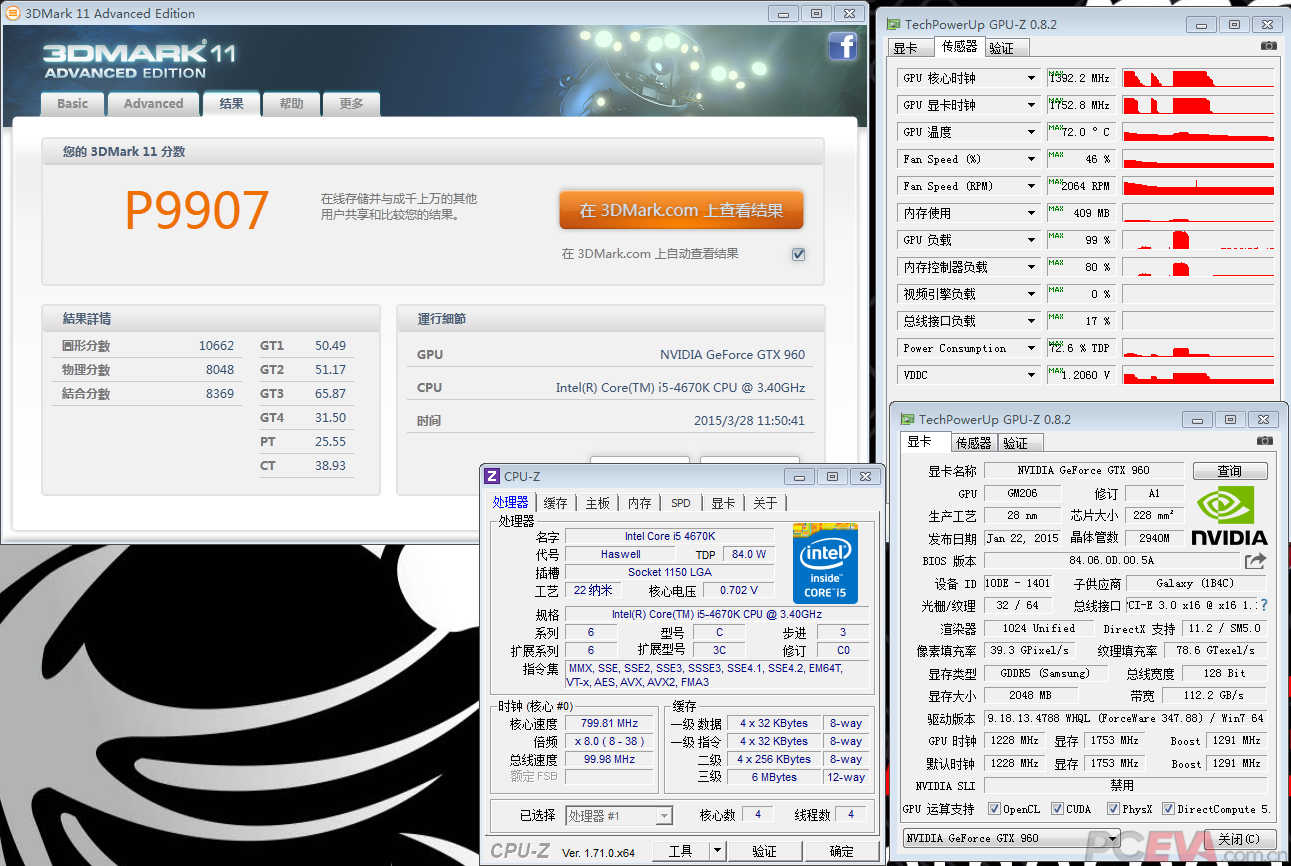Switch to 缓存 tab in CPU-Z

click(x=555, y=503)
